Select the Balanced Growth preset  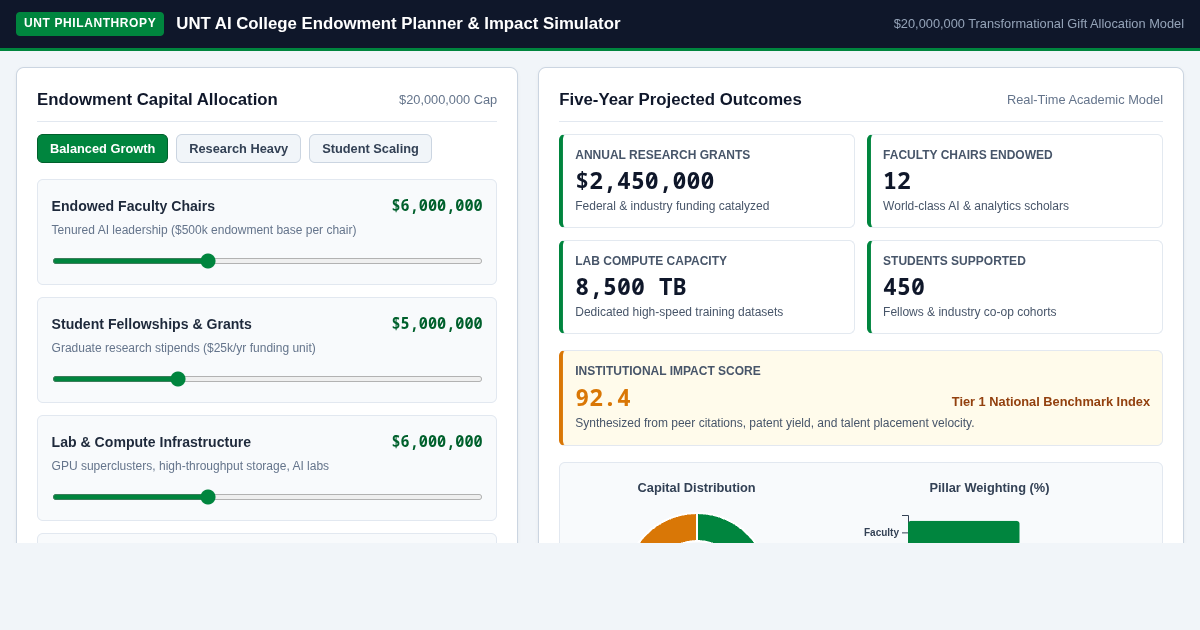pos(102,149)
